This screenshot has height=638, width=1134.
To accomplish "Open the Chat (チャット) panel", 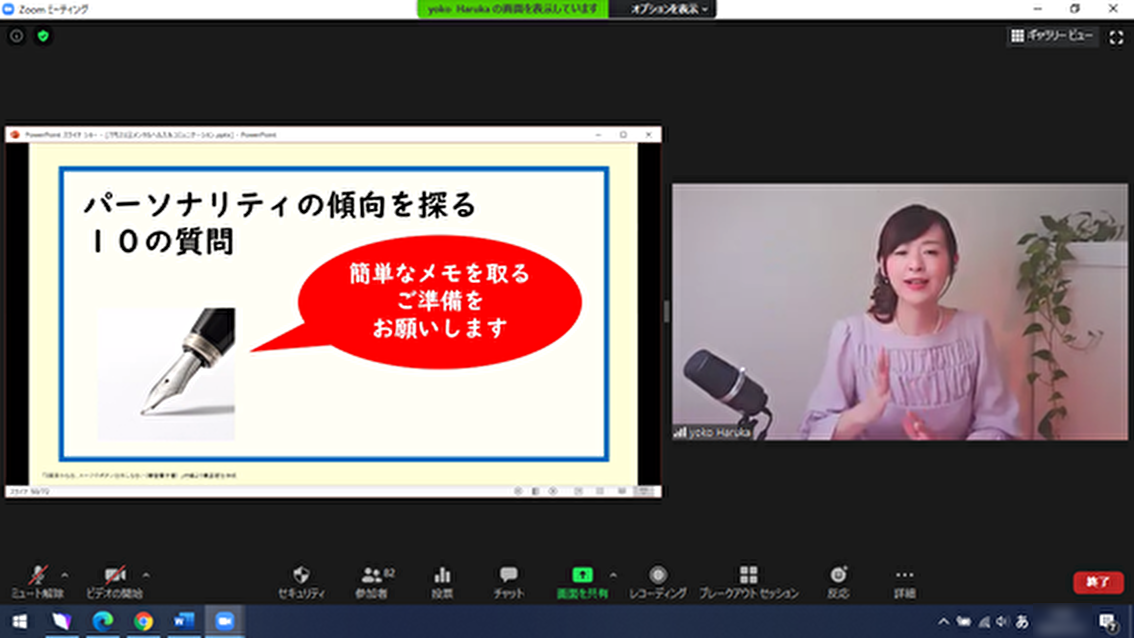I will (x=508, y=580).
